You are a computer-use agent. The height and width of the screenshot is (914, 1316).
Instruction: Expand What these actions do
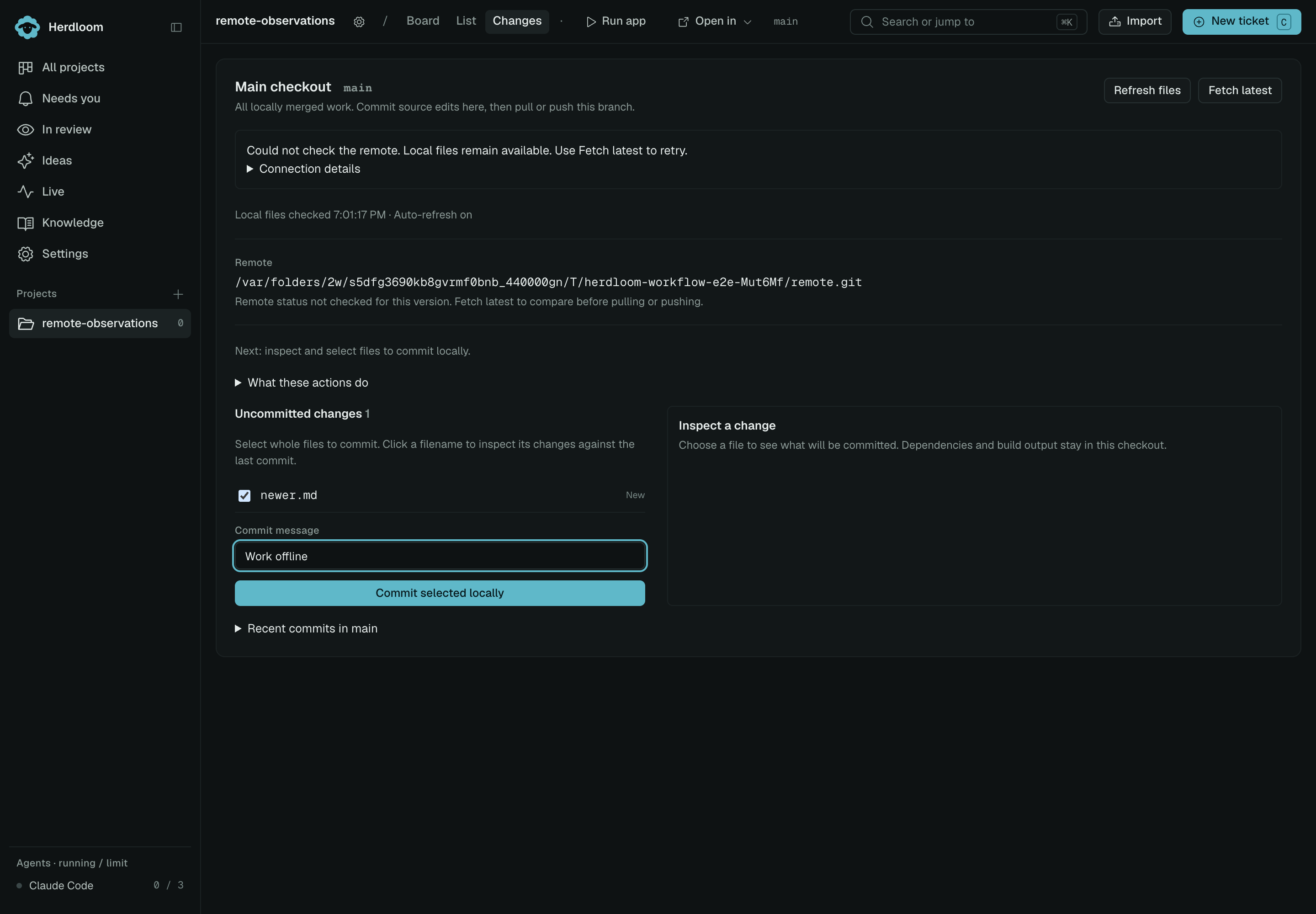click(302, 383)
